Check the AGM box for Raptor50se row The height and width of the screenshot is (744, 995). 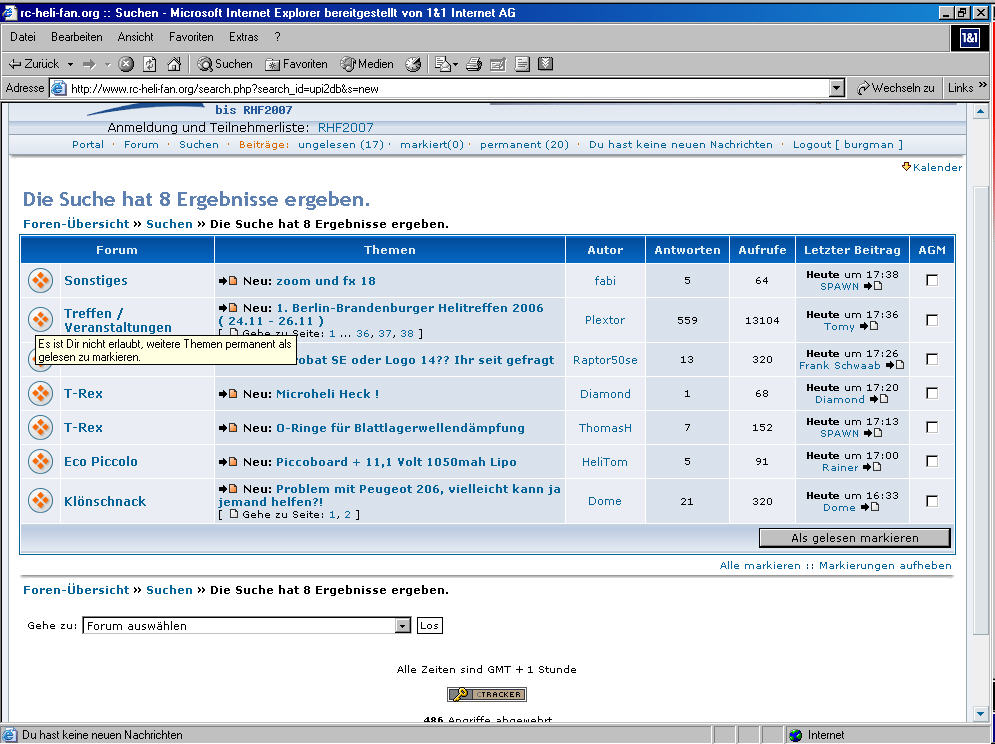tap(932, 359)
